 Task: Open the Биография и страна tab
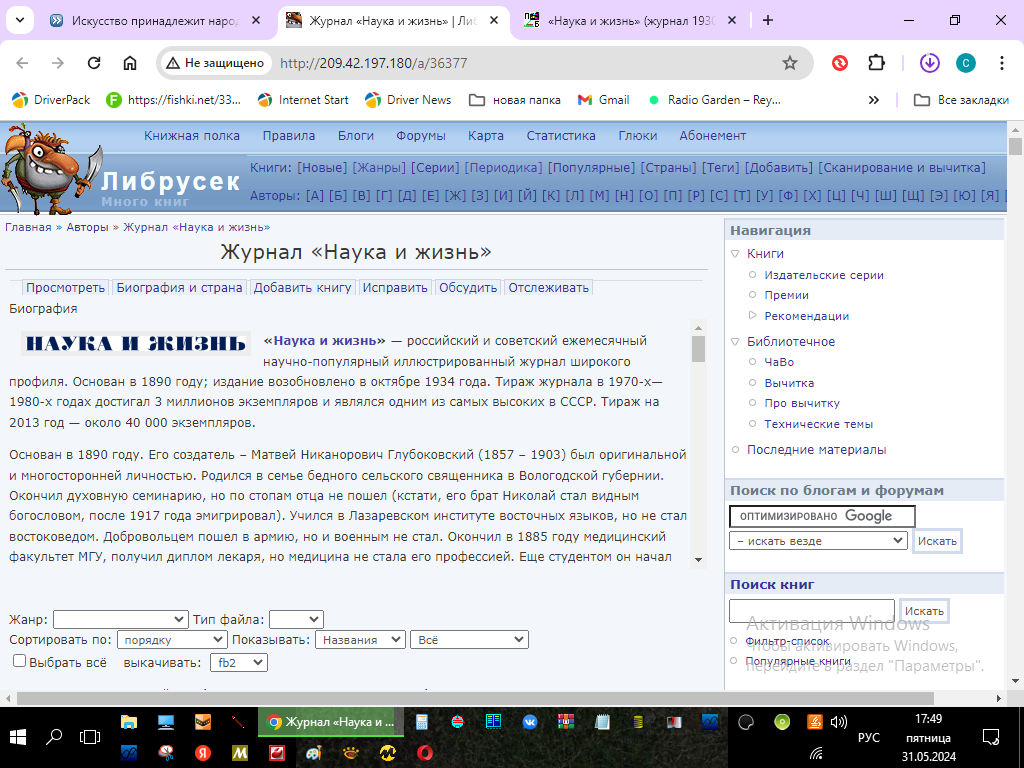click(179, 287)
